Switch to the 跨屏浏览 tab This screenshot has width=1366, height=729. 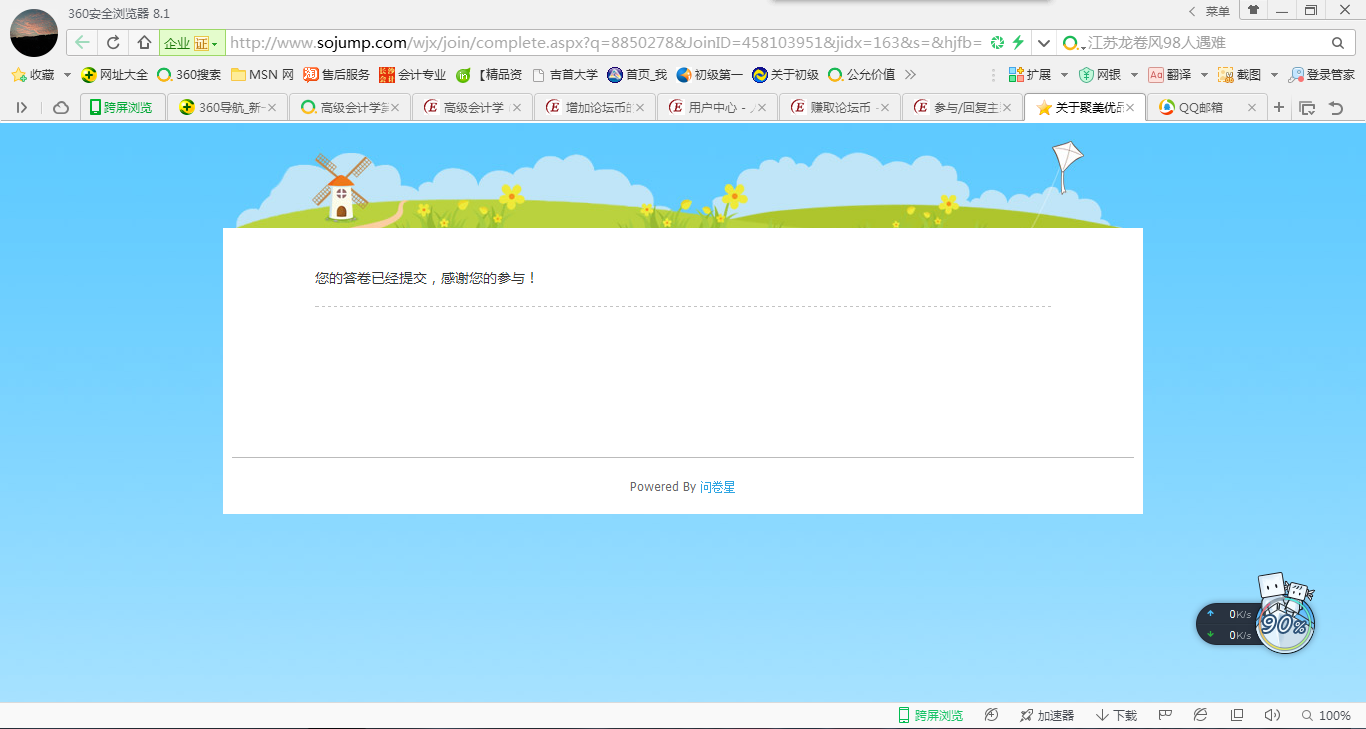coord(122,108)
